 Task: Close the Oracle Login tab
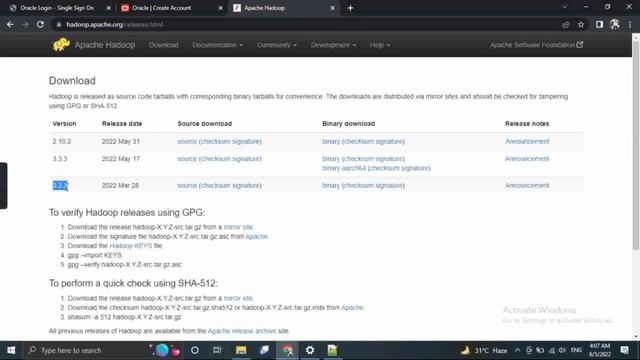point(108,8)
